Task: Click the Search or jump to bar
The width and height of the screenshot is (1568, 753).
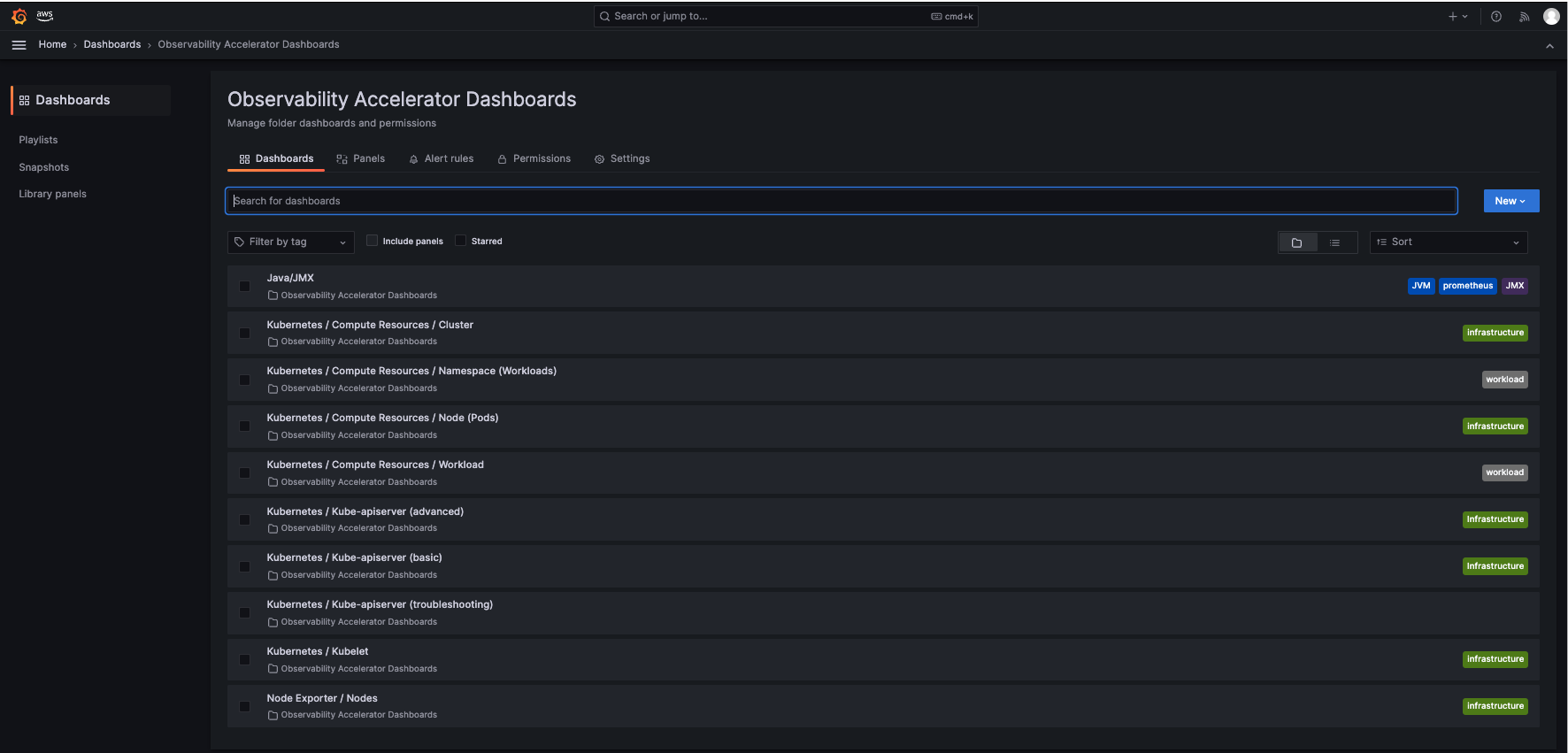Action: coord(786,16)
